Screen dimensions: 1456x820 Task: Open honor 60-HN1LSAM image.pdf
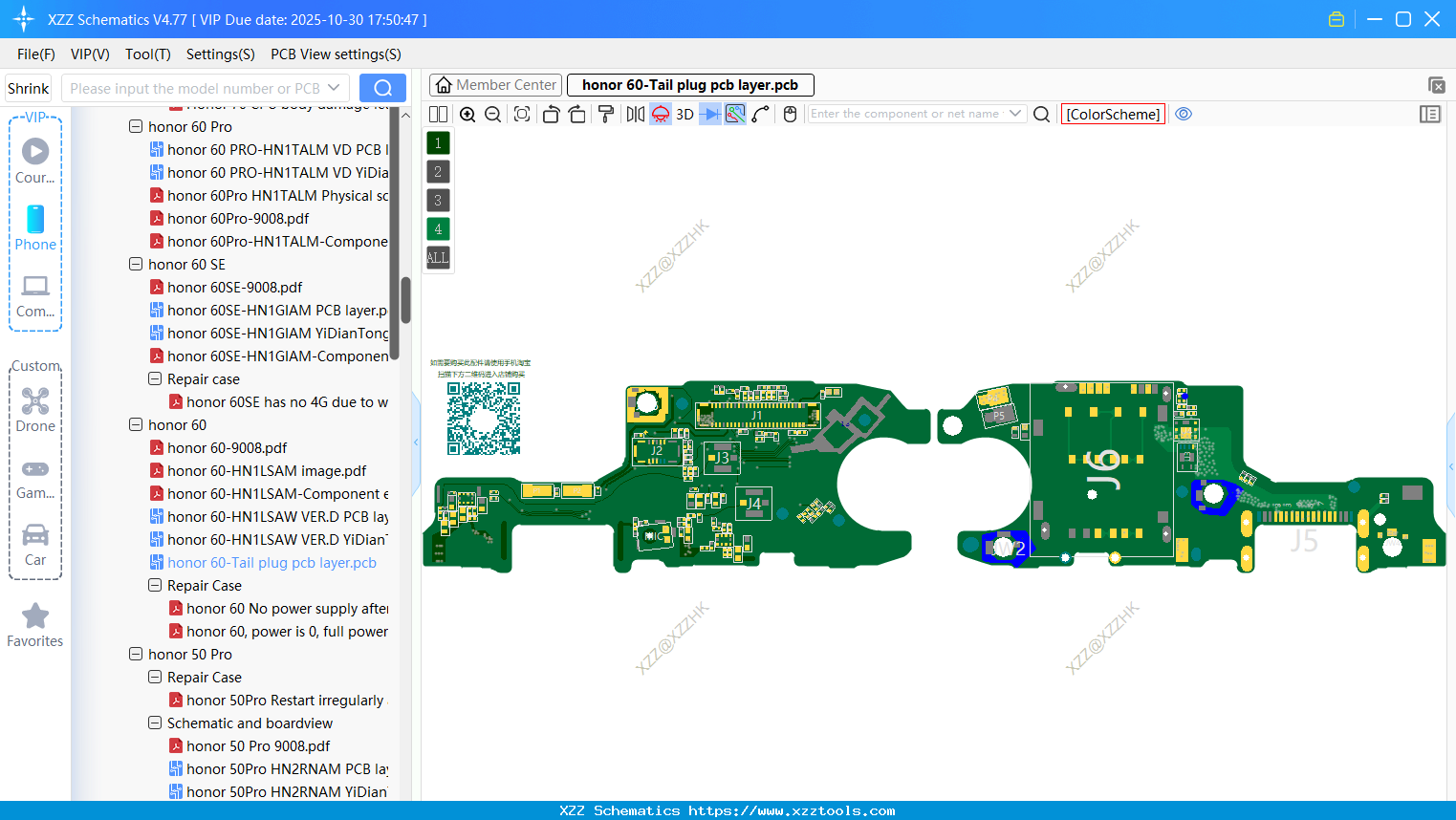tap(266, 470)
